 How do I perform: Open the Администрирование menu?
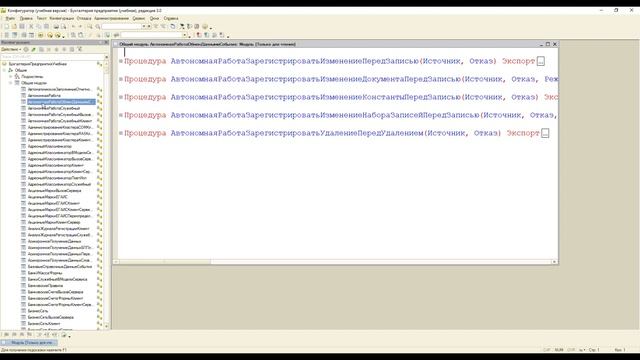click(111, 18)
